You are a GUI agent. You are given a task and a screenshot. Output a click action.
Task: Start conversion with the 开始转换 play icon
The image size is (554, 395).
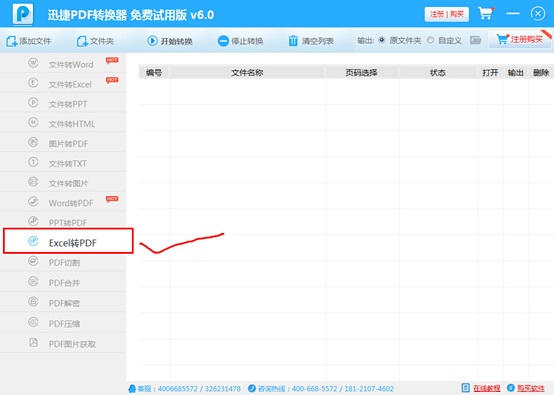152,41
